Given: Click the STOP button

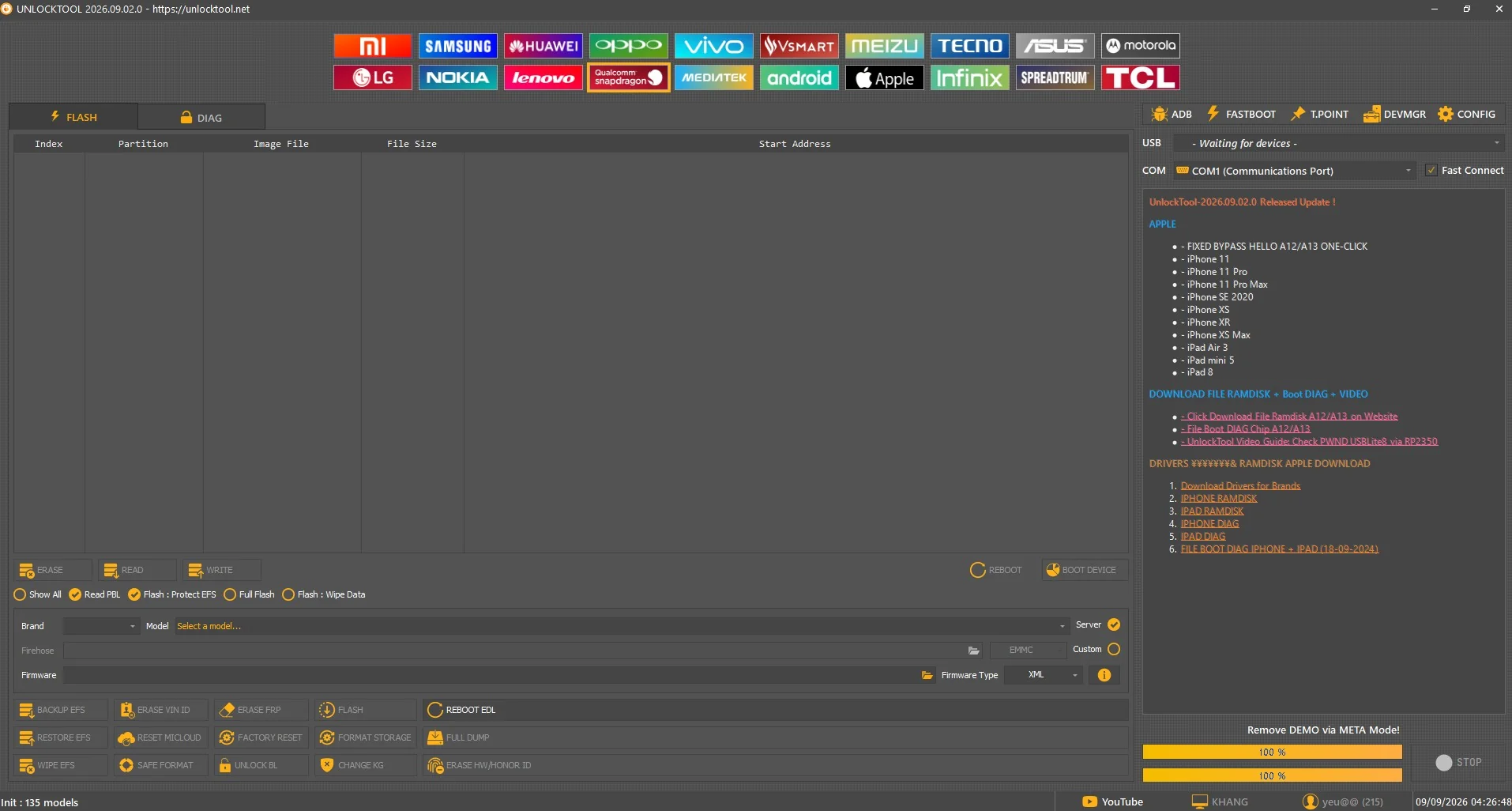Looking at the screenshot, I should [1458, 762].
